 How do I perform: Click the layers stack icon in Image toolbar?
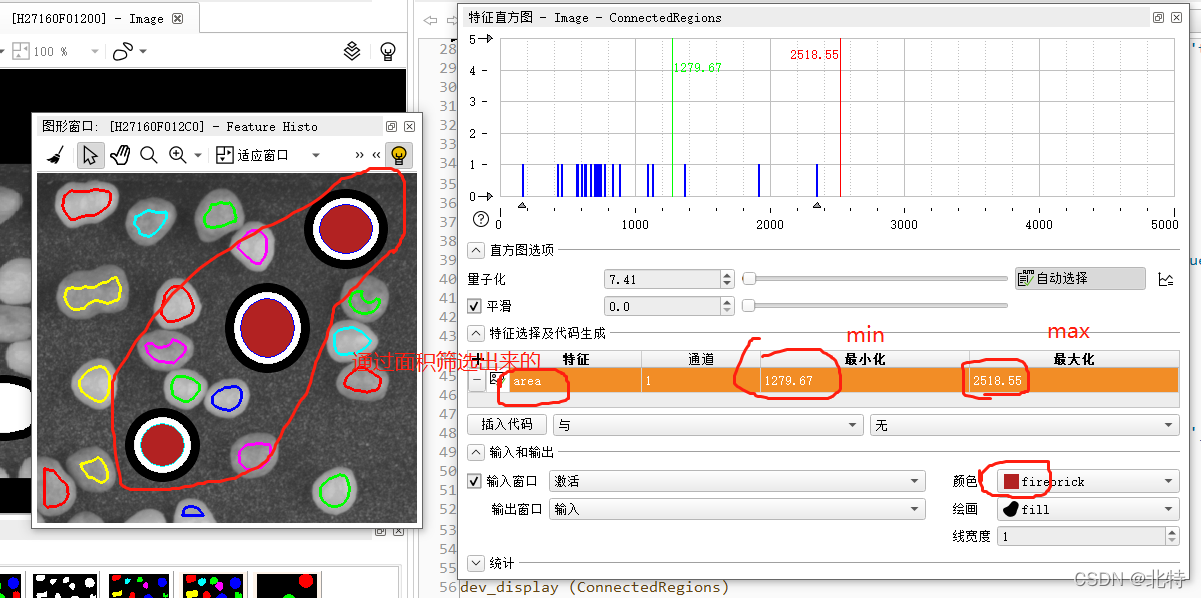(352, 51)
